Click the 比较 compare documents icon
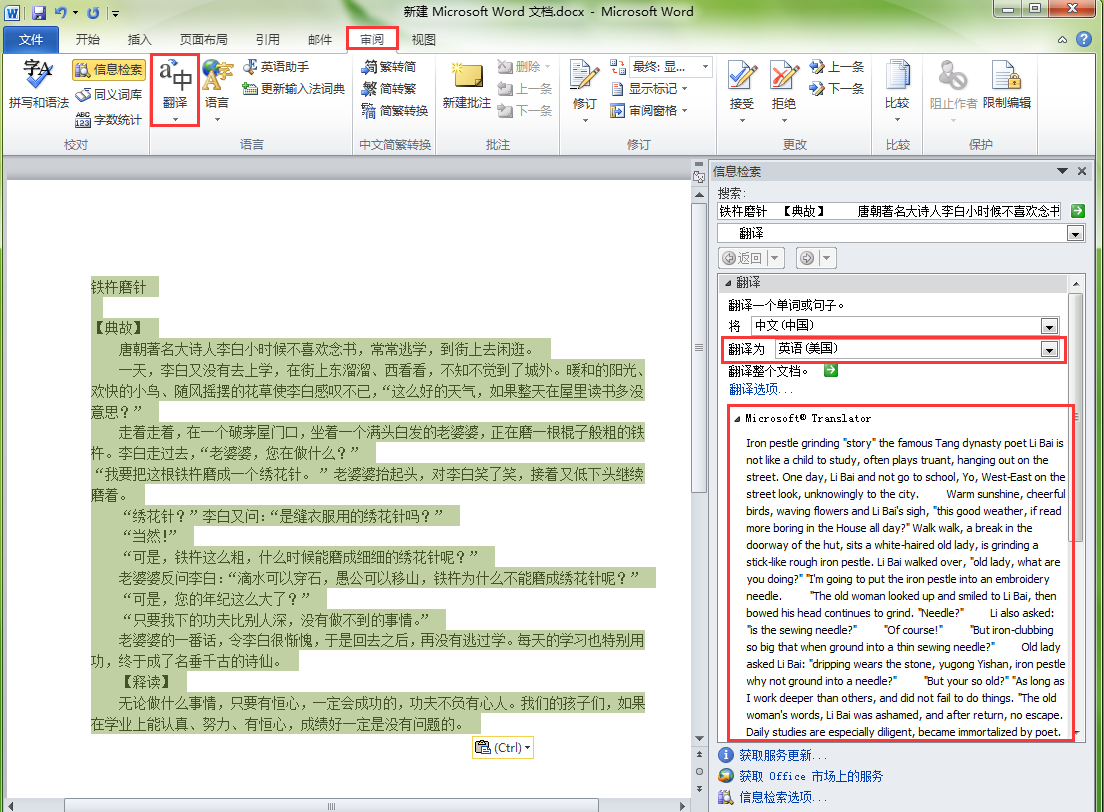Image resolution: width=1104 pixels, height=812 pixels. point(897,77)
